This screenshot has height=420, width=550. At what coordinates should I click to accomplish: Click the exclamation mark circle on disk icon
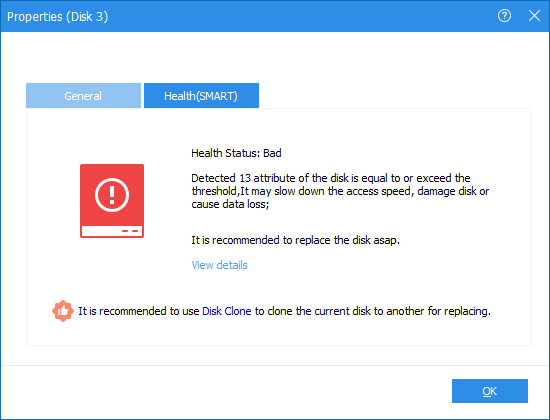tap(112, 195)
